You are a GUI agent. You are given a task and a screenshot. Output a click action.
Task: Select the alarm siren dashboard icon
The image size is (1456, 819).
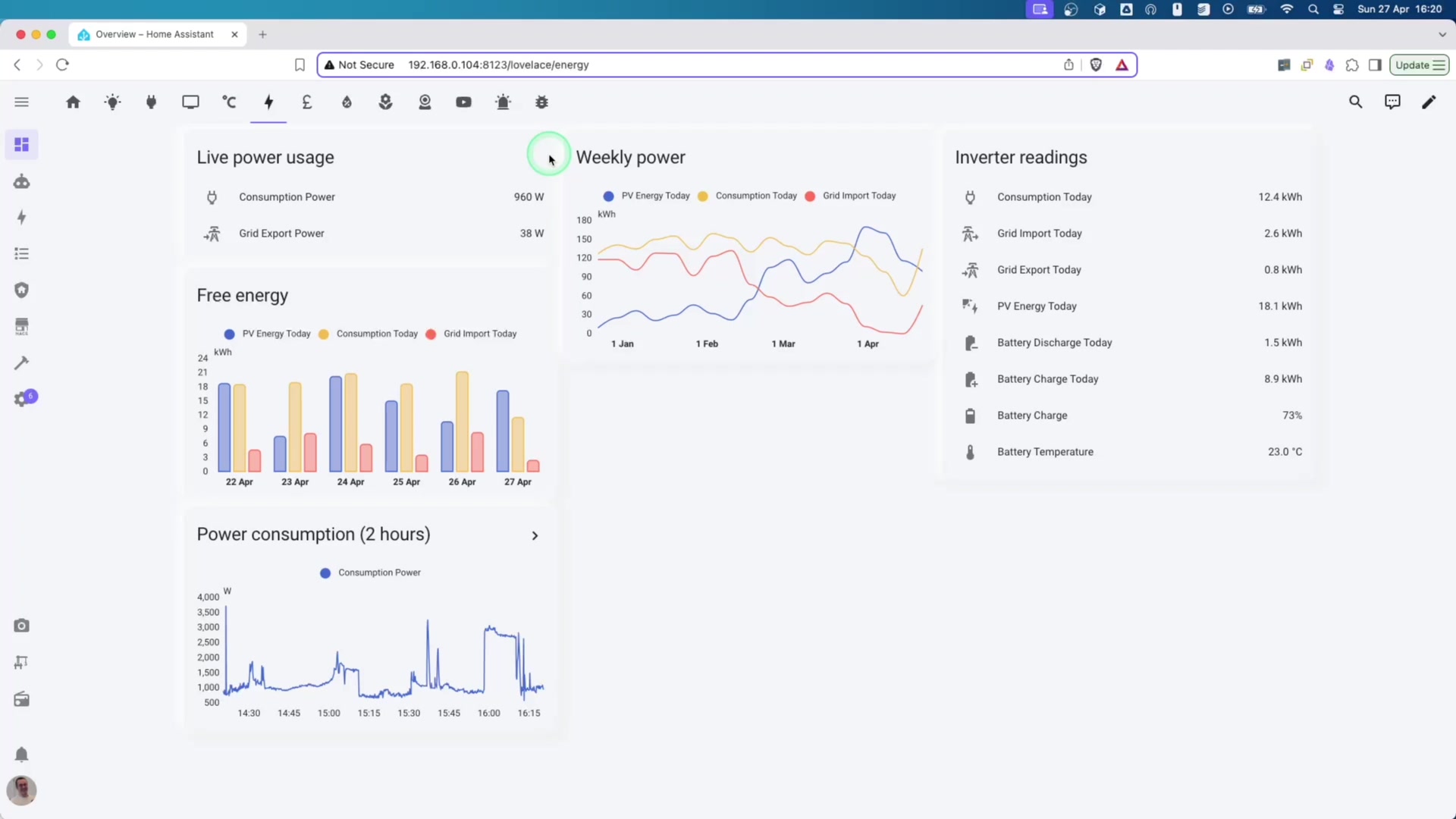tap(503, 102)
